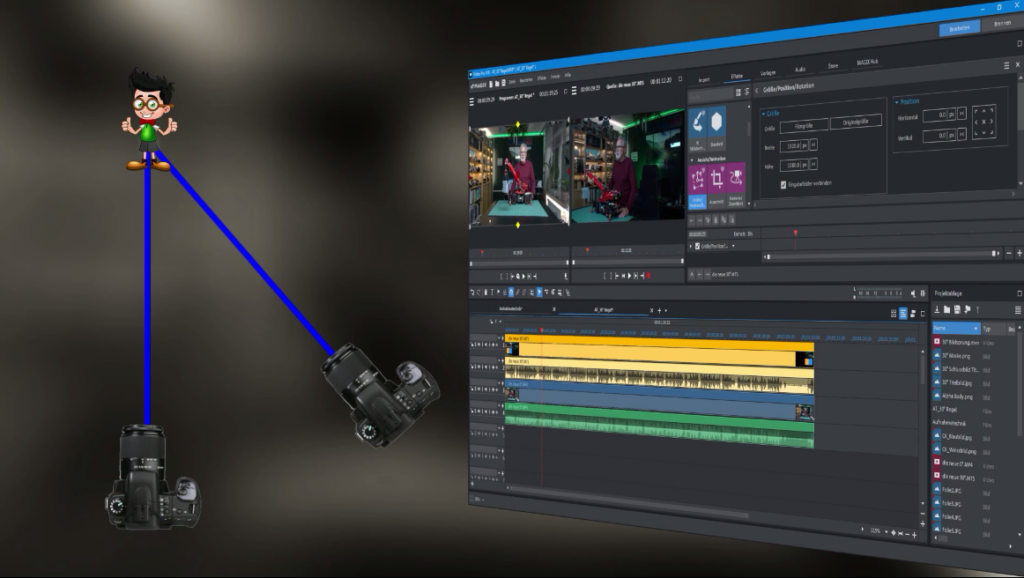Open Media Pool hamburger menu near MAGIX Hub

point(1006,65)
